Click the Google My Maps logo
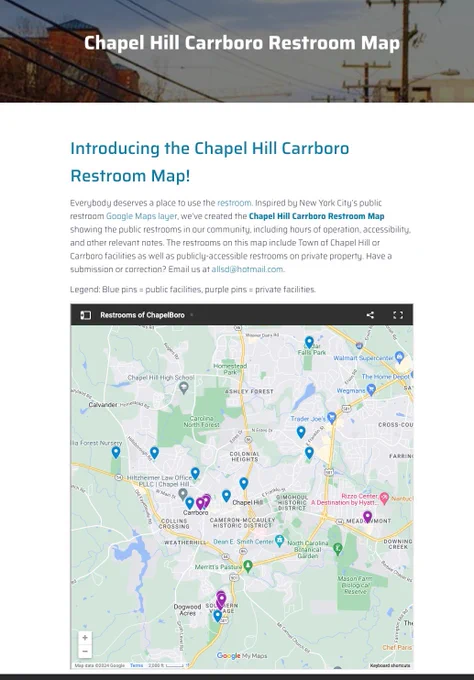Screen dimensions: 474x680 point(242,656)
